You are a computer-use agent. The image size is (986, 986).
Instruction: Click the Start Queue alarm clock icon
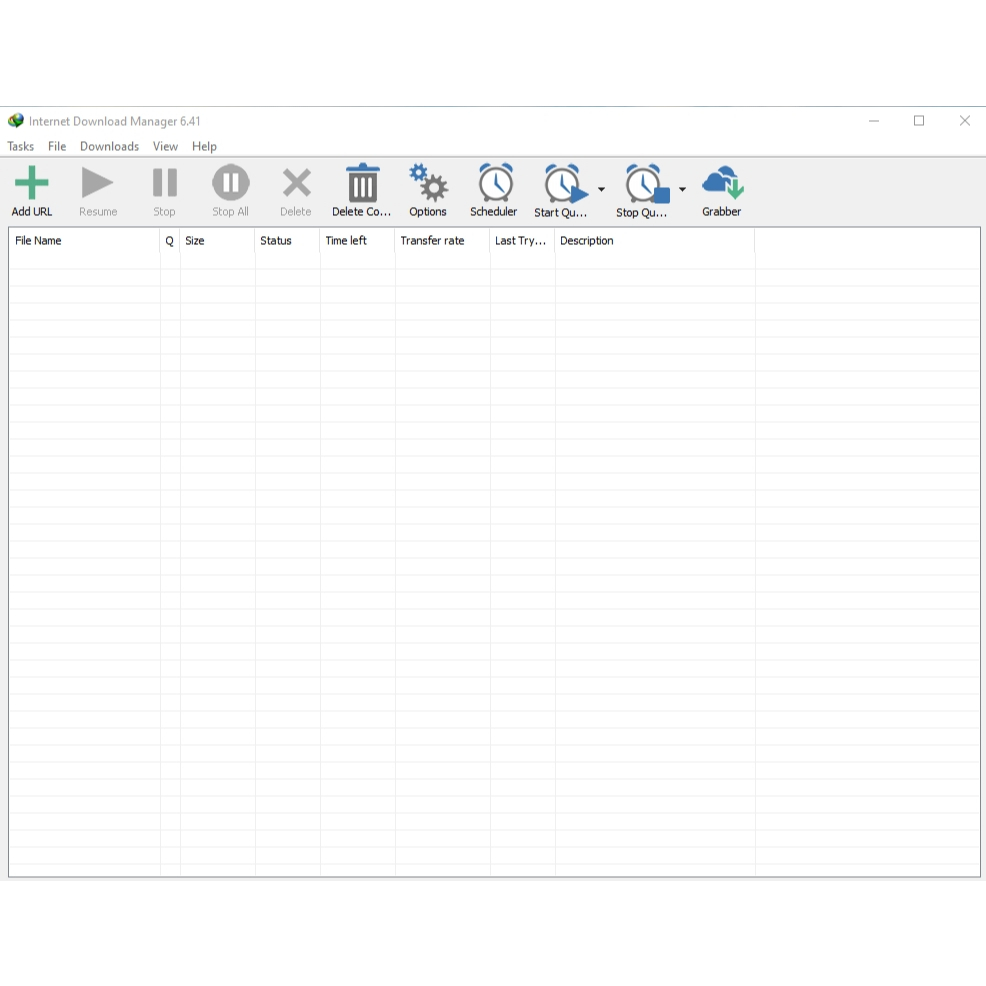(x=564, y=184)
